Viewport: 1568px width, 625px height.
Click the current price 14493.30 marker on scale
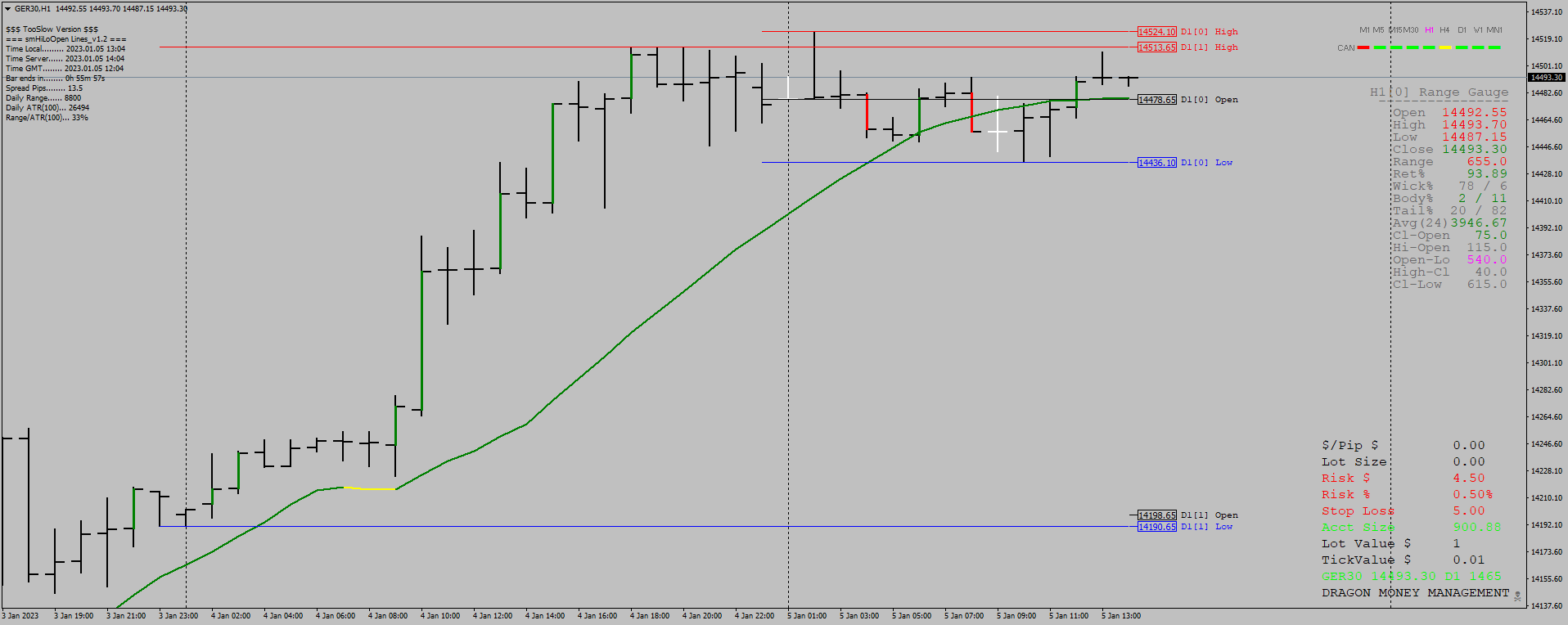[1547, 78]
